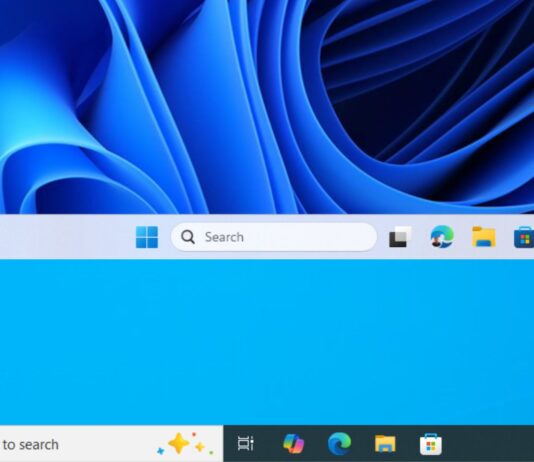Image resolution: width=534 pixels, height=462 pixels.
Task: Open Microsoft Store on Windows 11 taskbar
Action: [x=524, y=237]
